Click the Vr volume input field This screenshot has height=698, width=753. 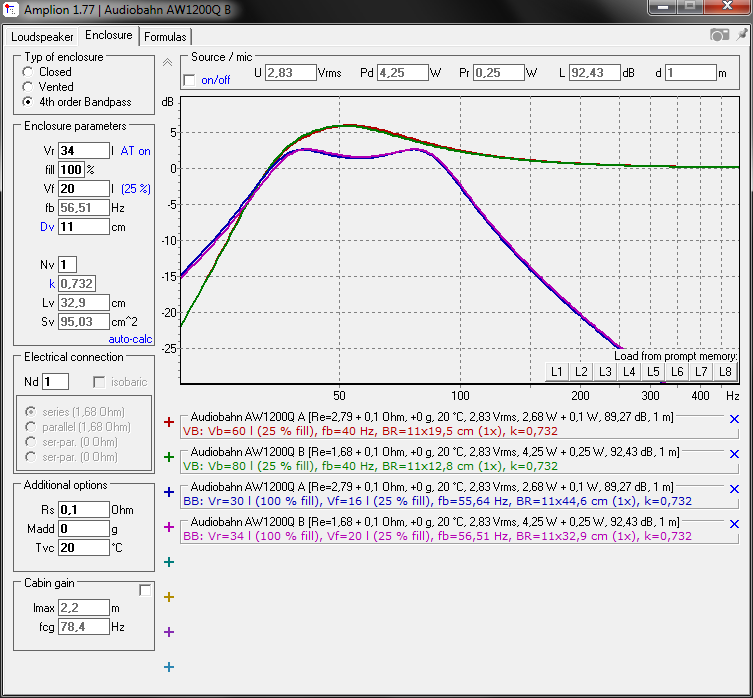coord(84,150)
